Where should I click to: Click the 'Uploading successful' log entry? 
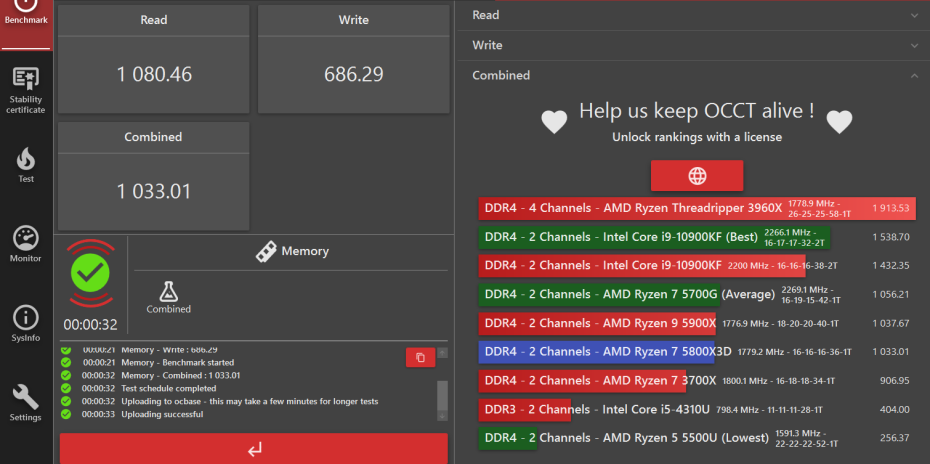[x=162, y=414]
